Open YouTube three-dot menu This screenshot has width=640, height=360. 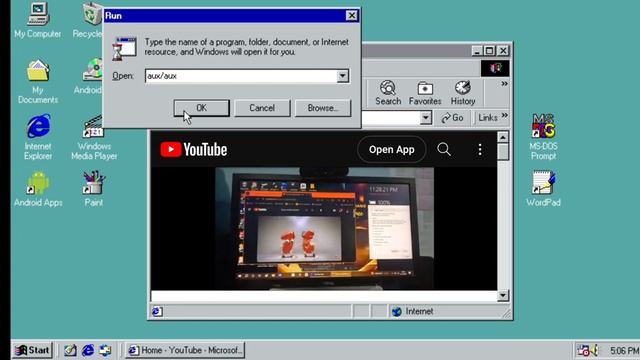point(480,149)
